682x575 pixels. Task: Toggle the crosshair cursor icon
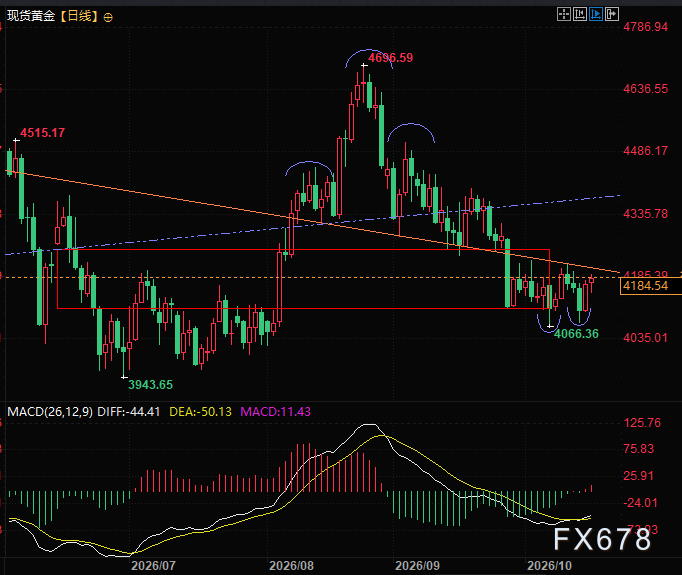[564, 14]
